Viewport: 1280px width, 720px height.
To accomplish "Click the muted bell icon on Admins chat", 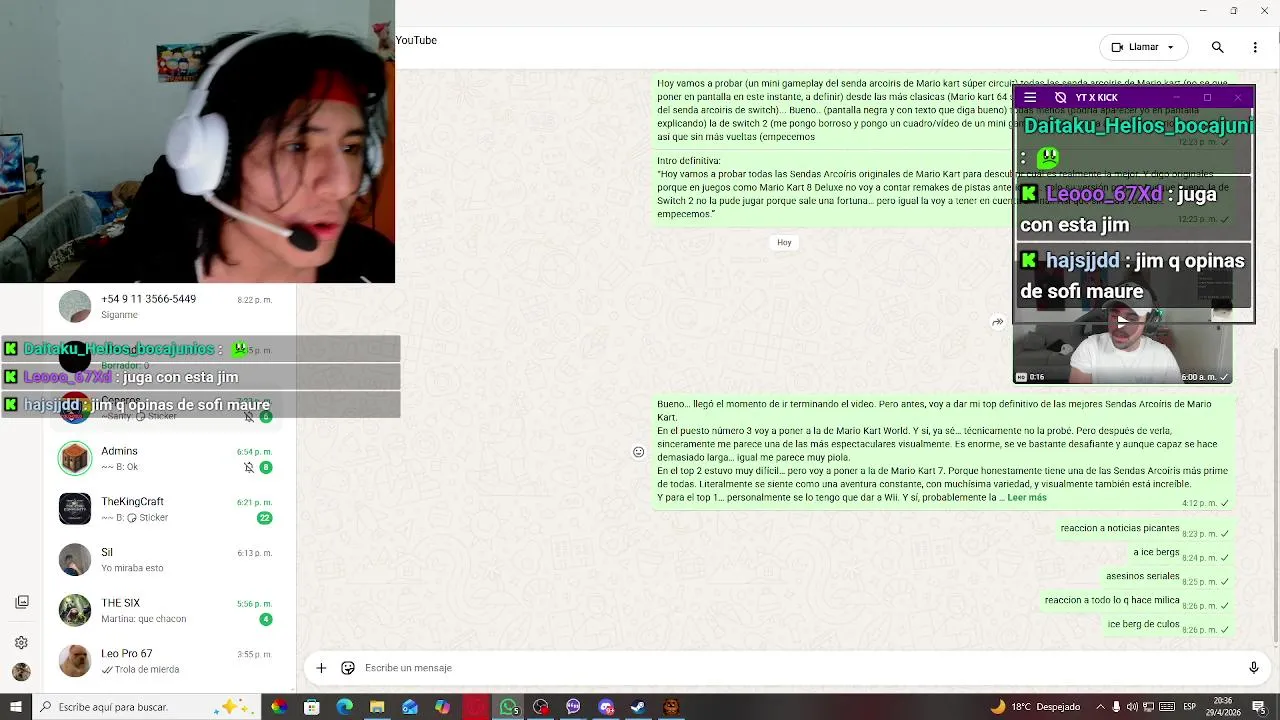I will (249, 467).
